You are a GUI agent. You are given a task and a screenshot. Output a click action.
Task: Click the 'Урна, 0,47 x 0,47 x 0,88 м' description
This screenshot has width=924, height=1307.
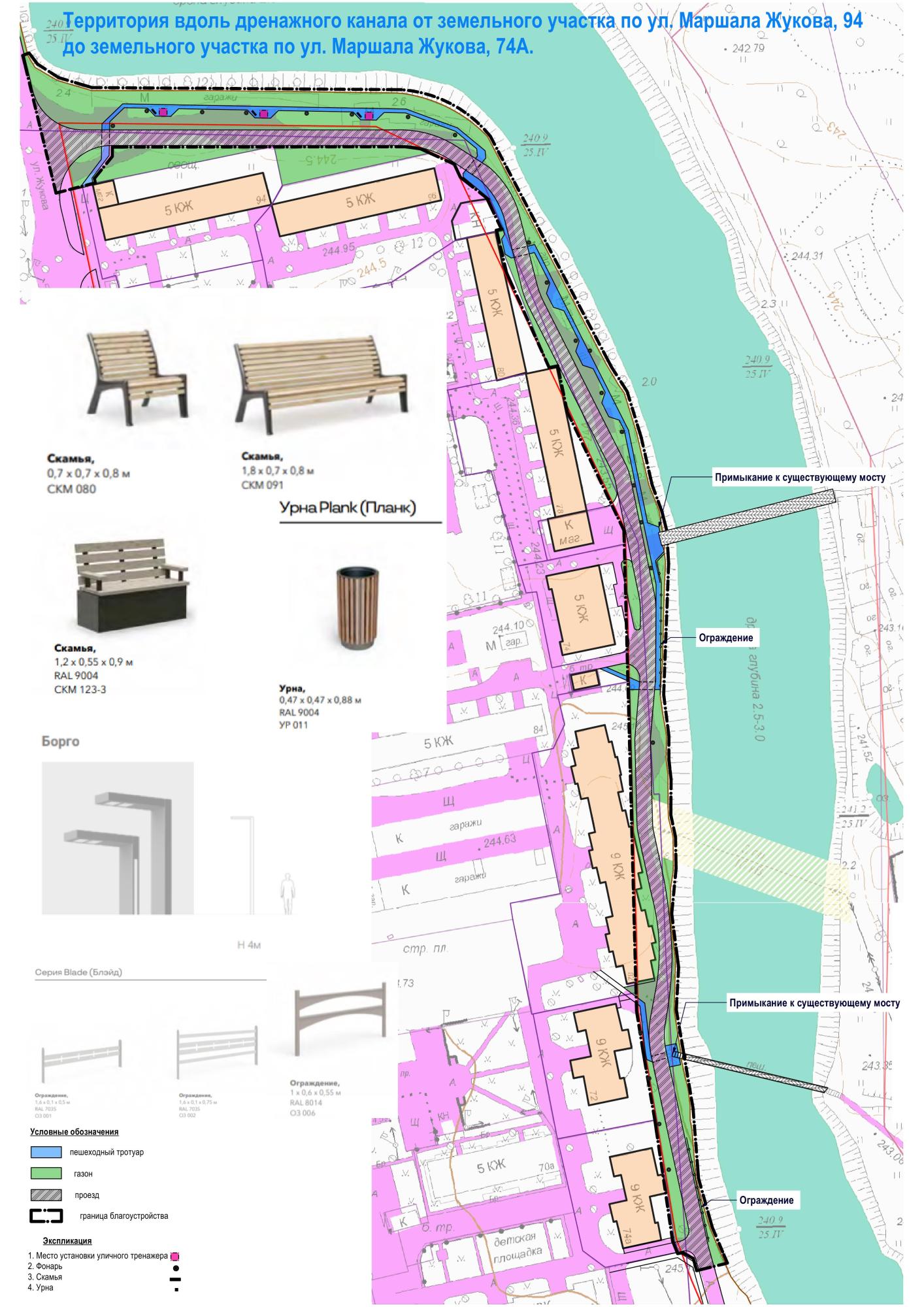click(x=320, y=706)
